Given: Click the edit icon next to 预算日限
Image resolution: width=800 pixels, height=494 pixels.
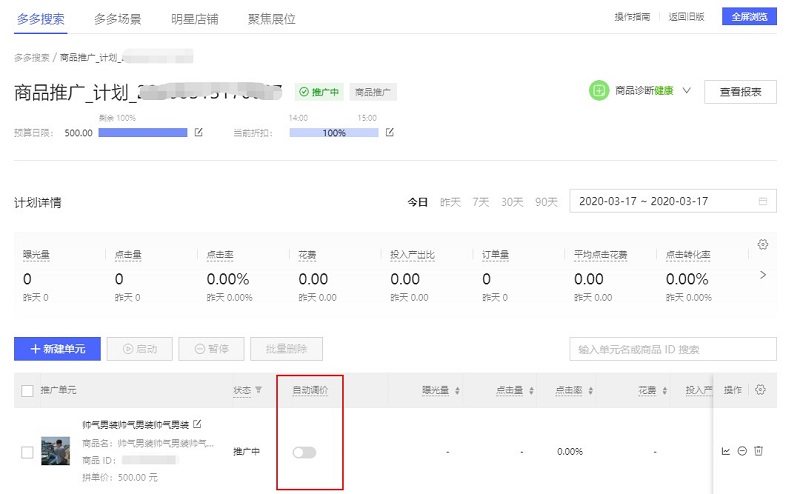Looking at the screenshot, I should coord(198,132).
